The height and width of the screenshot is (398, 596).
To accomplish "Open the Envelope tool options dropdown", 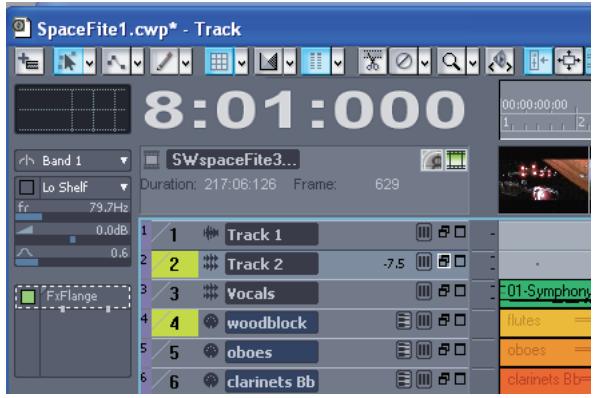I will pos(138,61).
